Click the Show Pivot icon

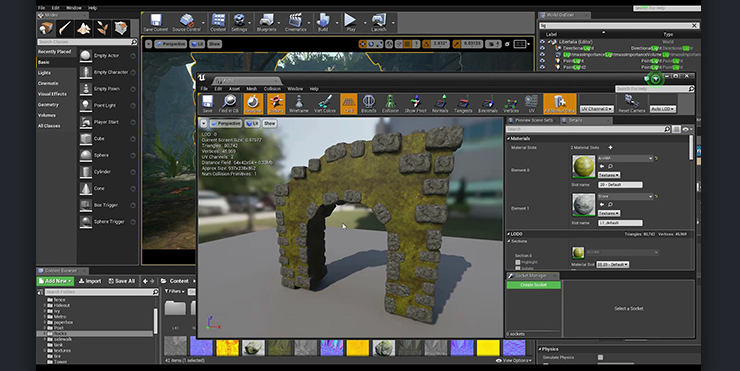tap(415, 104)
